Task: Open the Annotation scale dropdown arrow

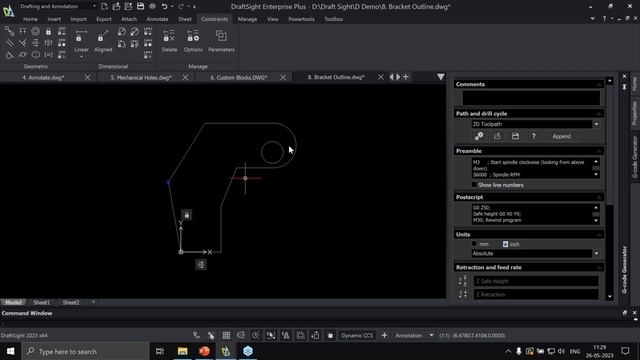Action: [x=431, y=336]
